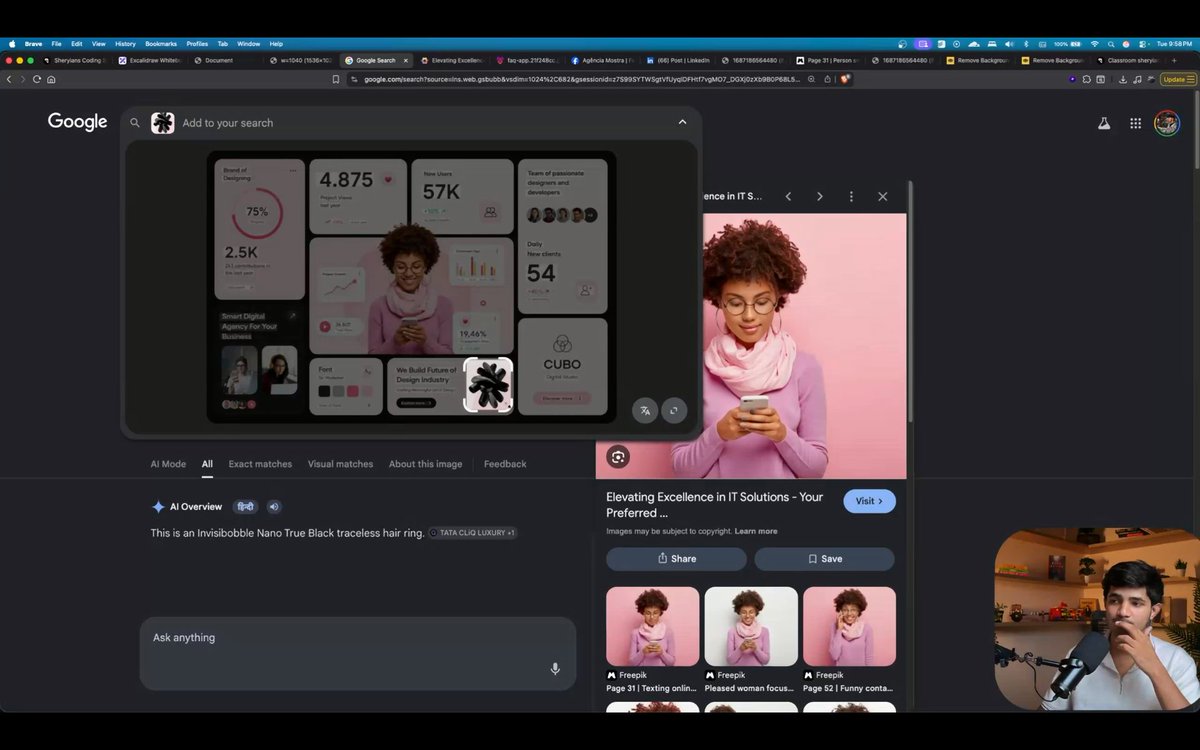Open the Page 52 Funny contact thumbnail
Viewport: 1200px width, 750px height.
[x=849, y=626]
